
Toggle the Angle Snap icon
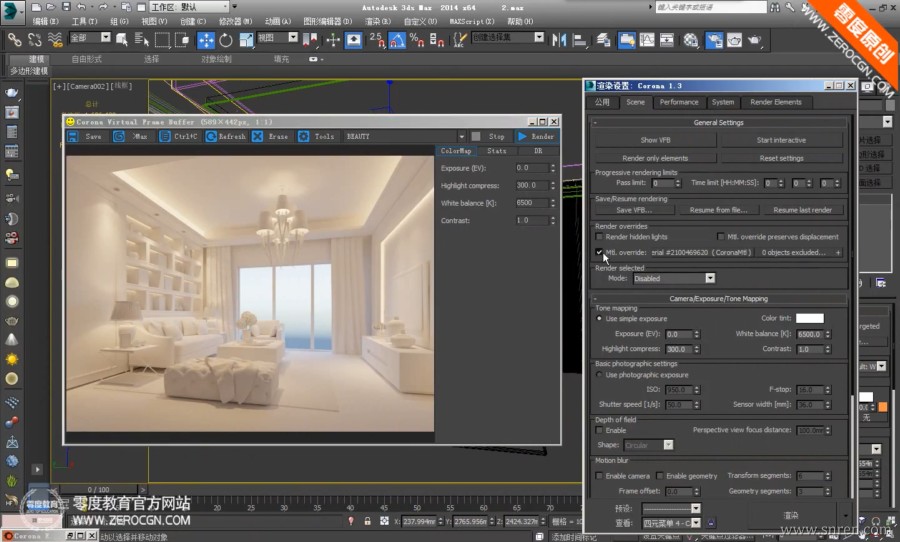(397, 40)
